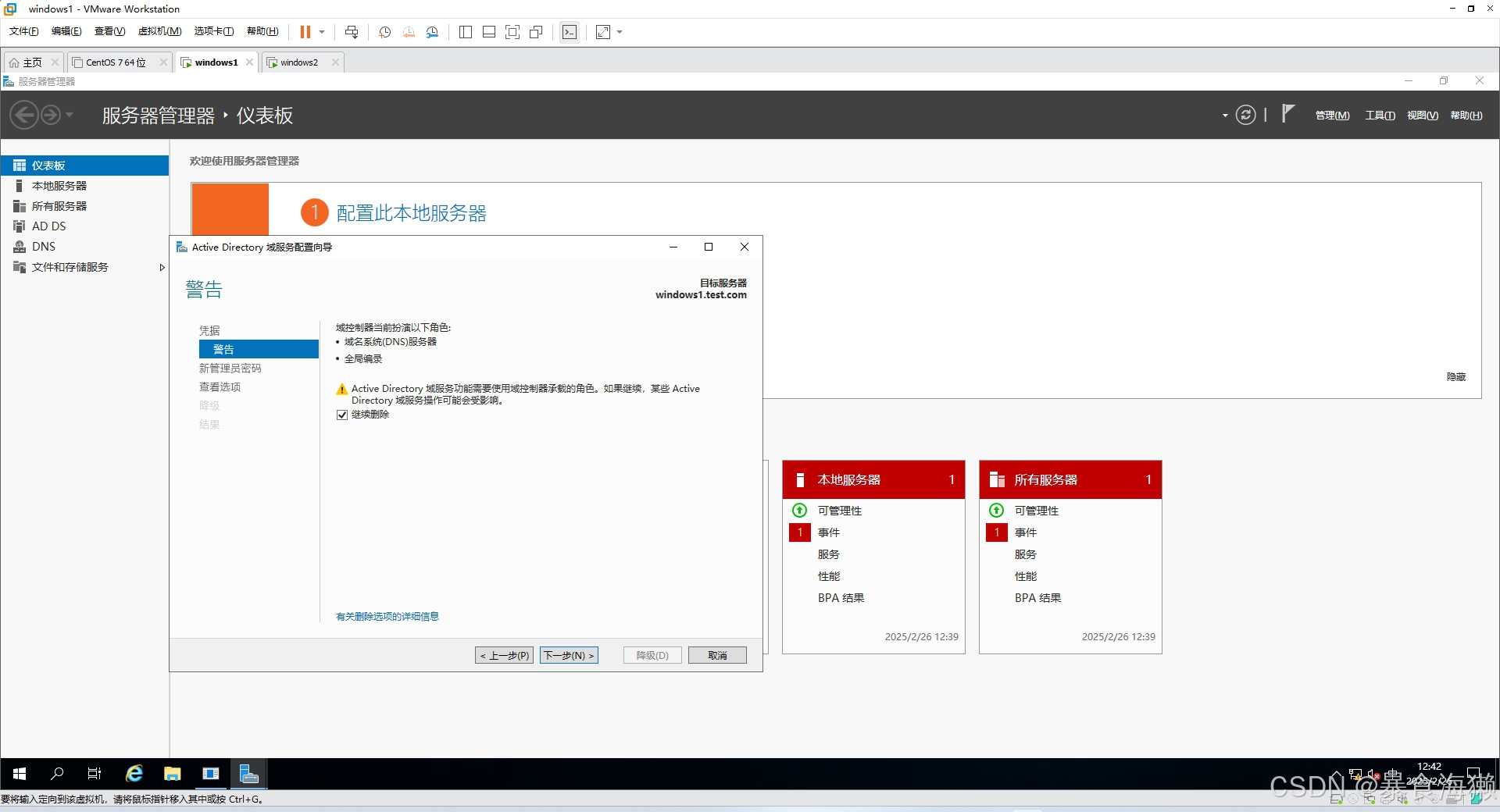The width and height of the screenshot is (1500, 812).
Task: Click 性能 in the 所有服务器 tile
Action: click(x=1026, y=576)
